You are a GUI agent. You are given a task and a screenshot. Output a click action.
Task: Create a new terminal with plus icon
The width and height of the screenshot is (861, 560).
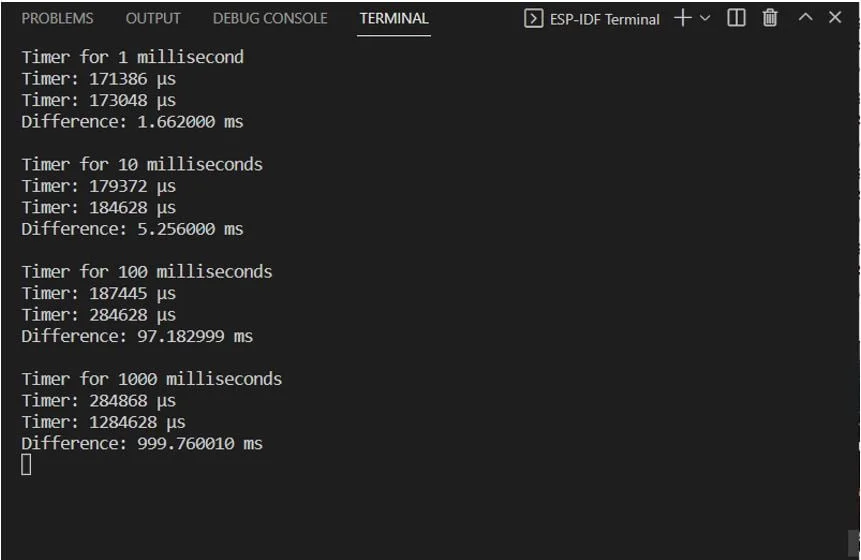click(683, 18)
